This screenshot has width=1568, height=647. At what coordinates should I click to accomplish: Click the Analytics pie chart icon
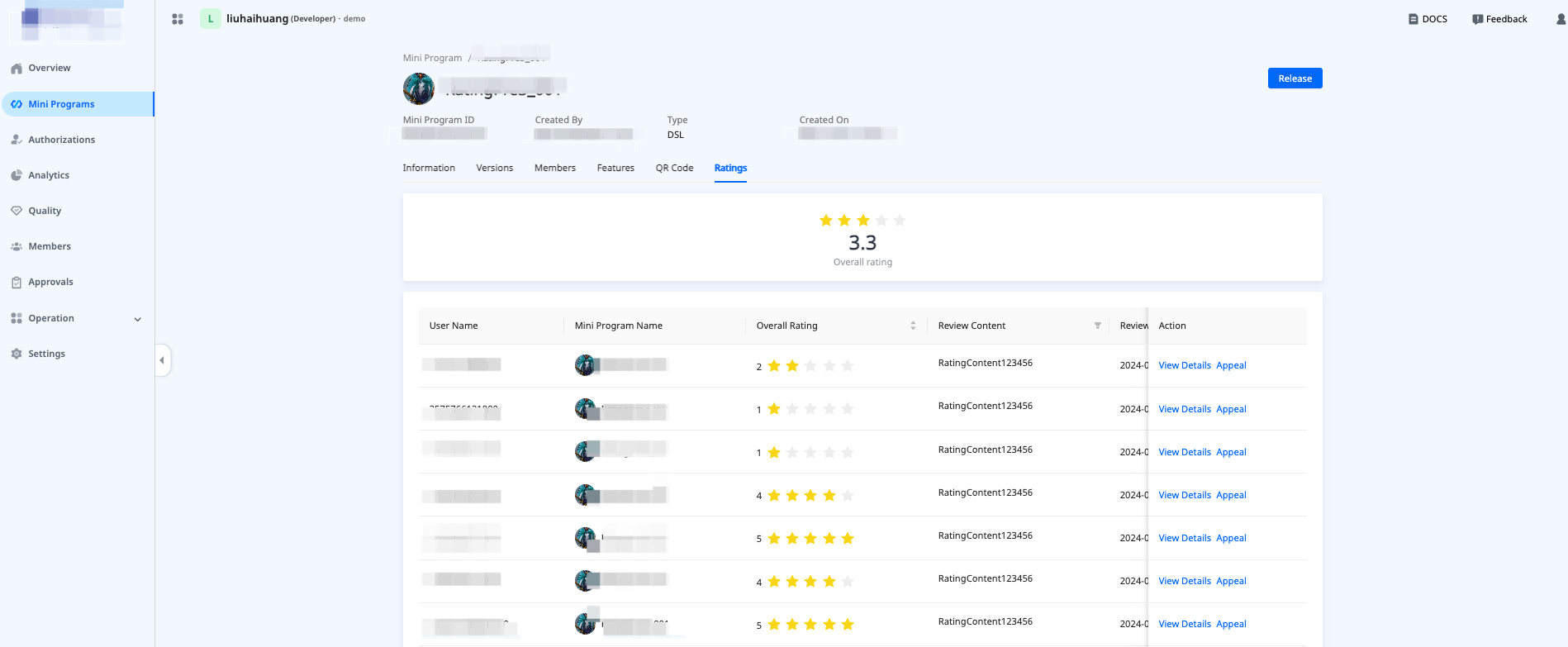pyautogui.click(x=17, y=176)
